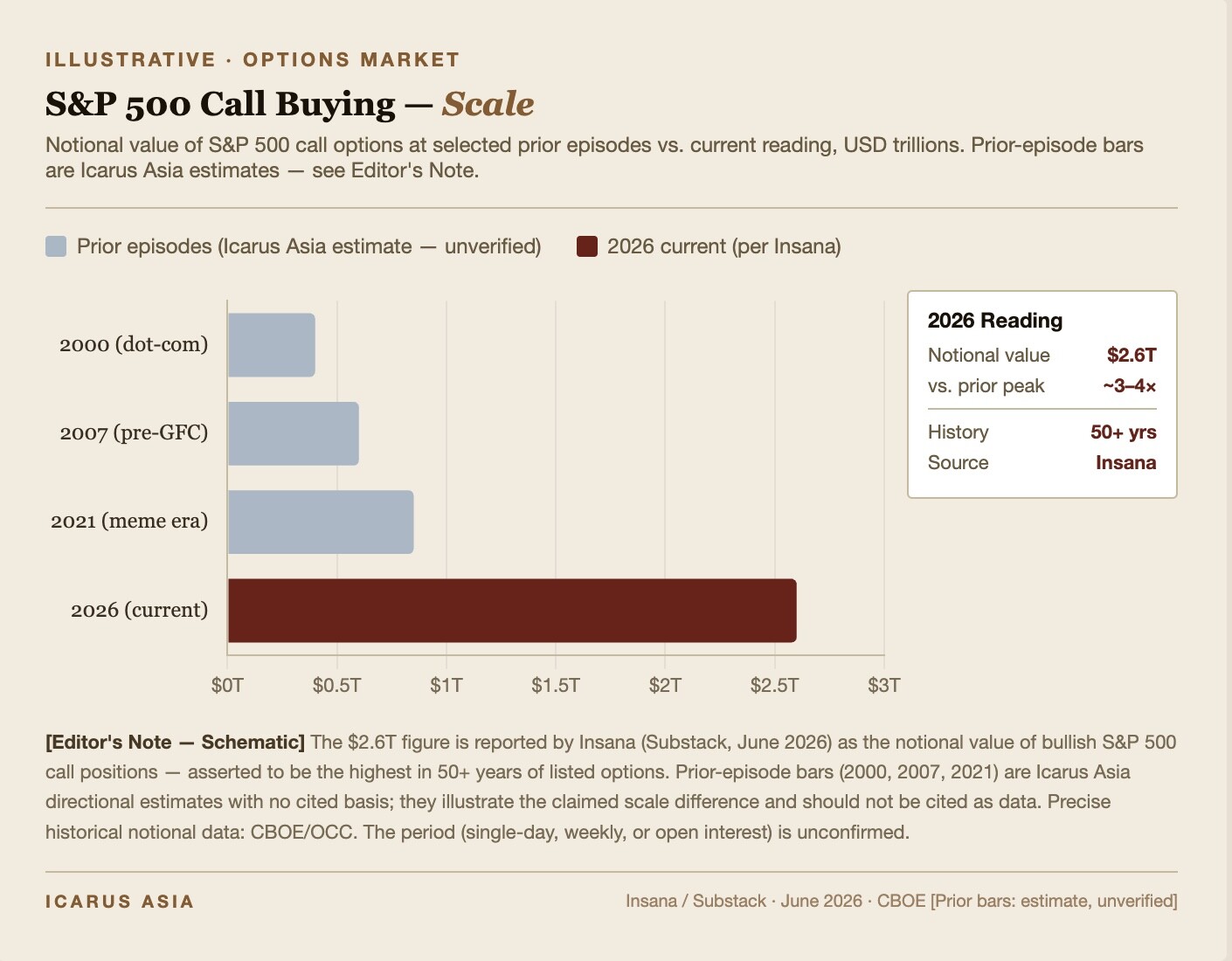Click the dark red 2026 current legend swatch
1232x961 pixels.
[587, 246]
